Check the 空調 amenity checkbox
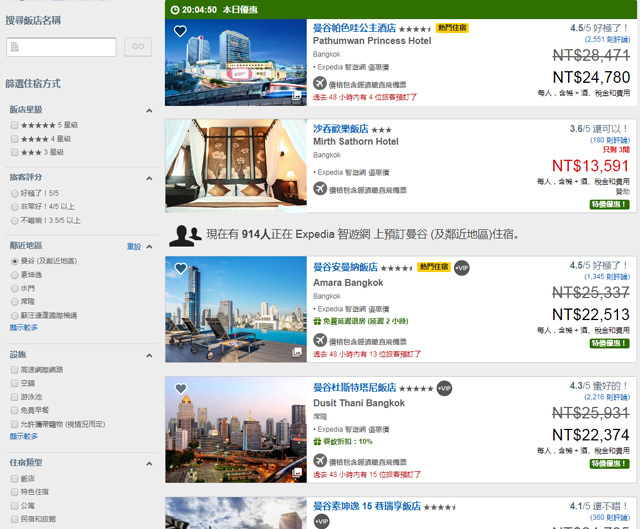This screenshot has width=640, height=529. 14,383
